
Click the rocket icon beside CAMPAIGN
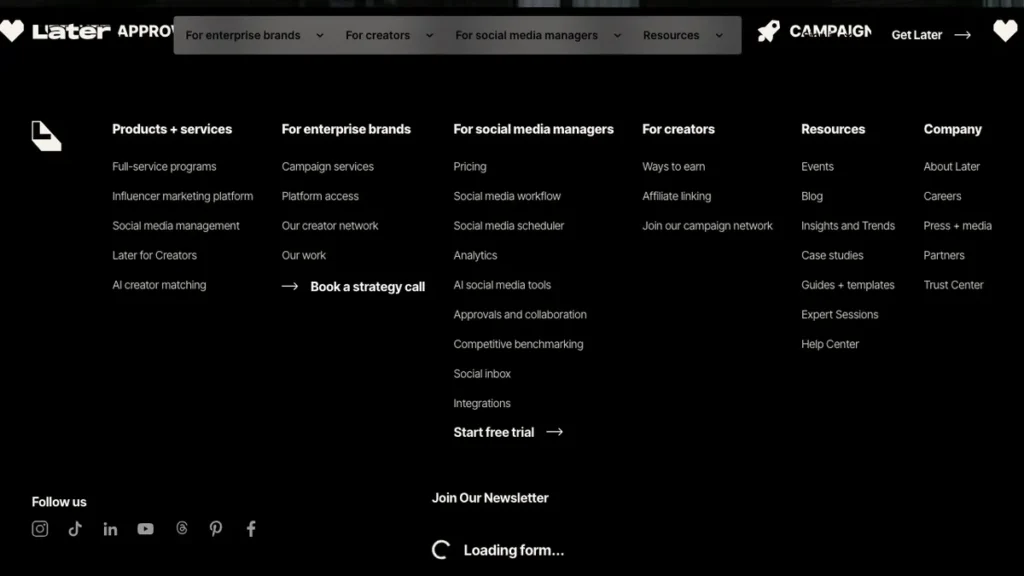click(x=769, y=31)
